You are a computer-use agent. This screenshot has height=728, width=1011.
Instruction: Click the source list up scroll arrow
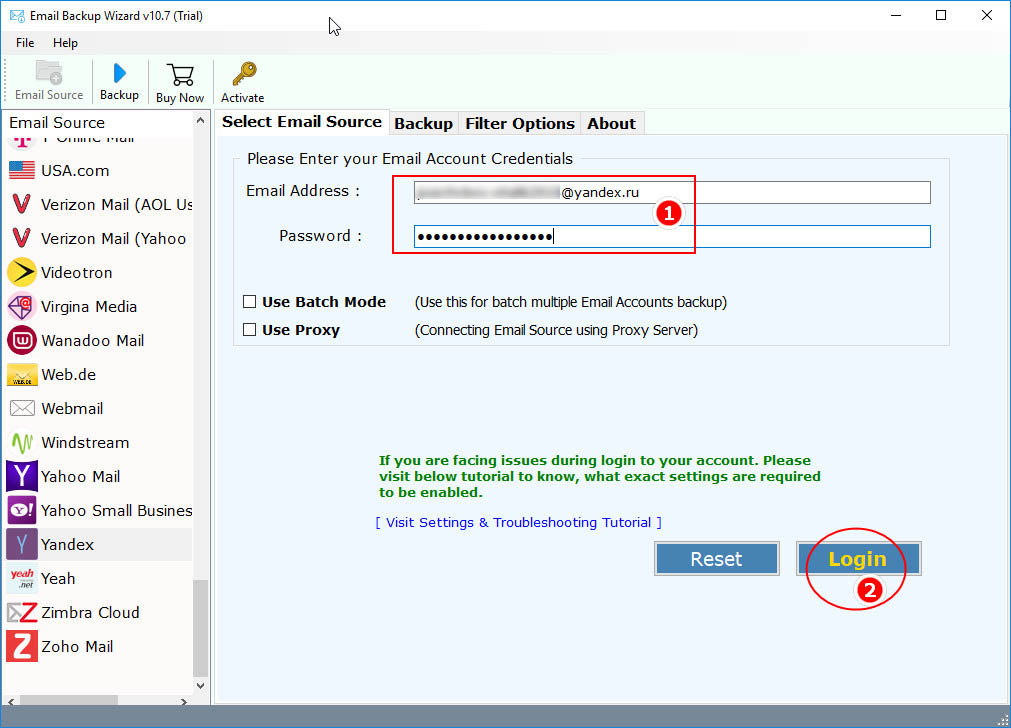pyautogui.click(x=201, y=121)
